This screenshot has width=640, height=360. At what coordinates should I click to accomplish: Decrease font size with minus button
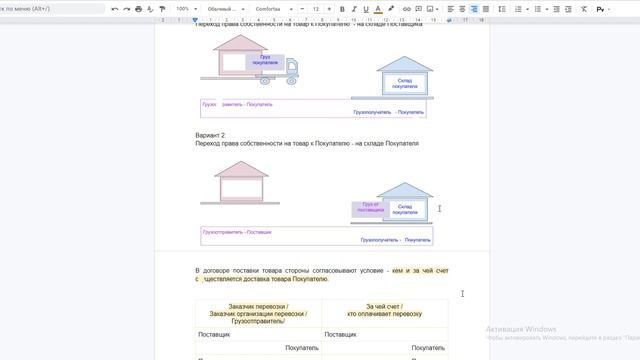click(302, 9)
